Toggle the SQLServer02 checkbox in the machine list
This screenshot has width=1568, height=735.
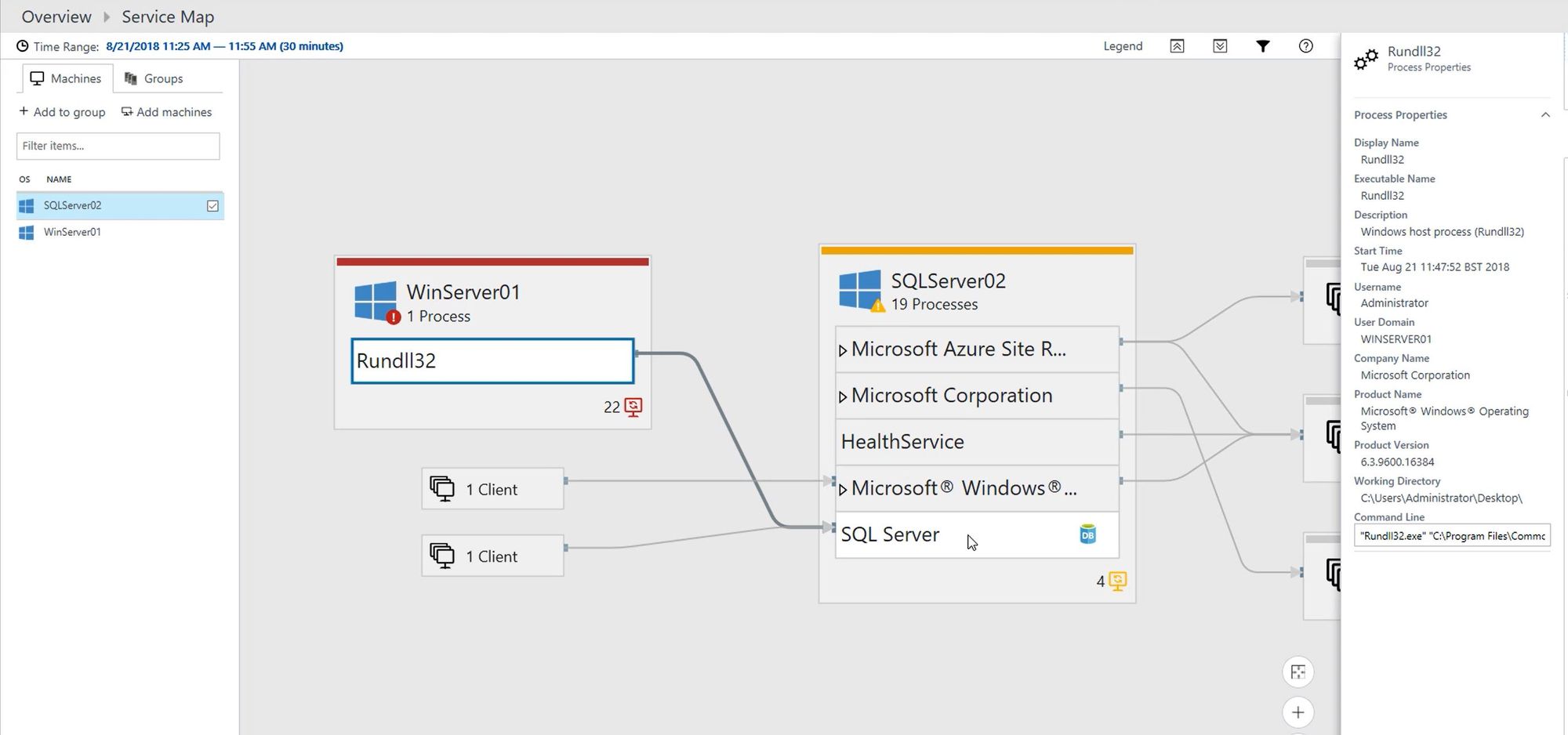click(x=212, y=206)
